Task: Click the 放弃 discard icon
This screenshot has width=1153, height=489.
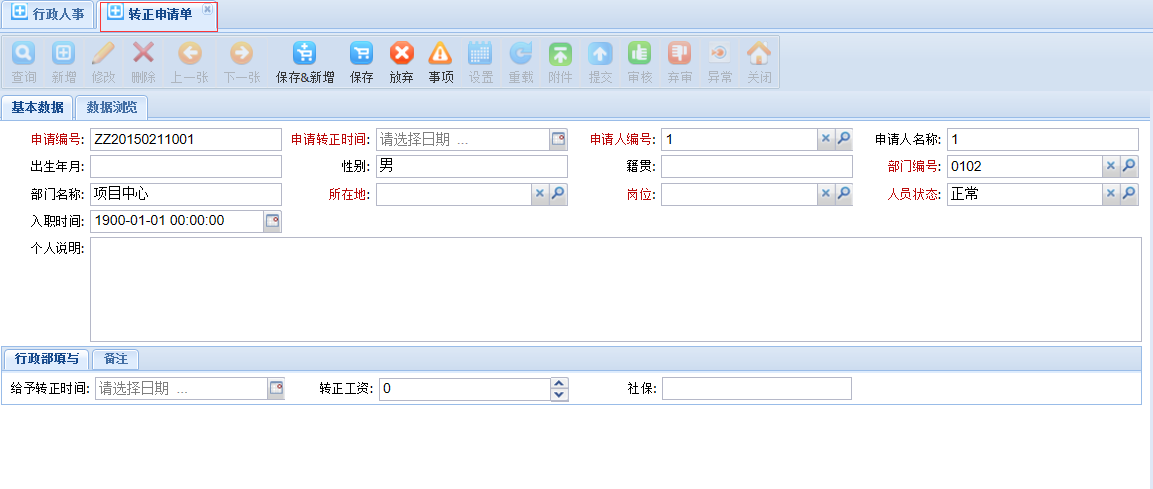Action: pos(401,54)
